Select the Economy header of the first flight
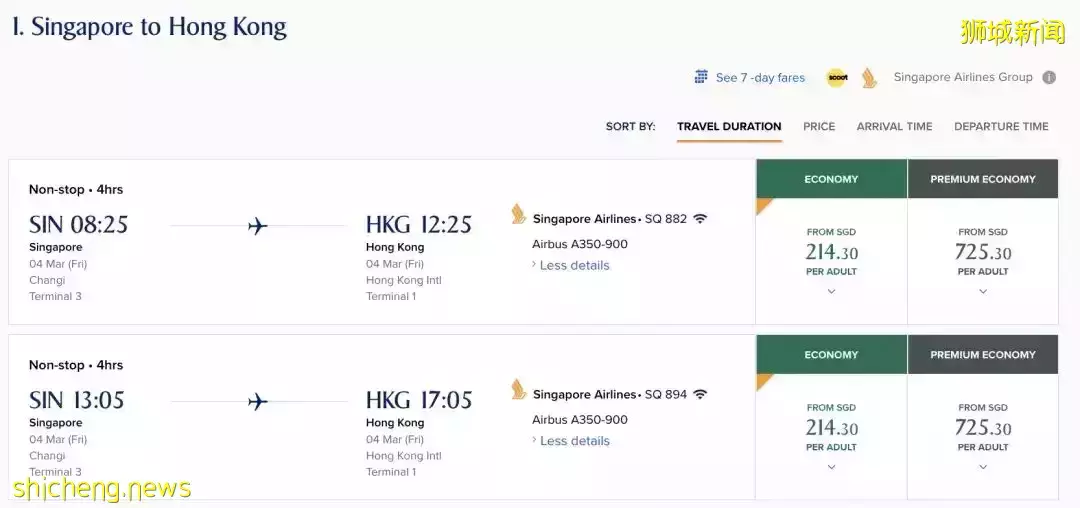The height and width of the screenshot is (508, 1080). [x=831, y=179]
